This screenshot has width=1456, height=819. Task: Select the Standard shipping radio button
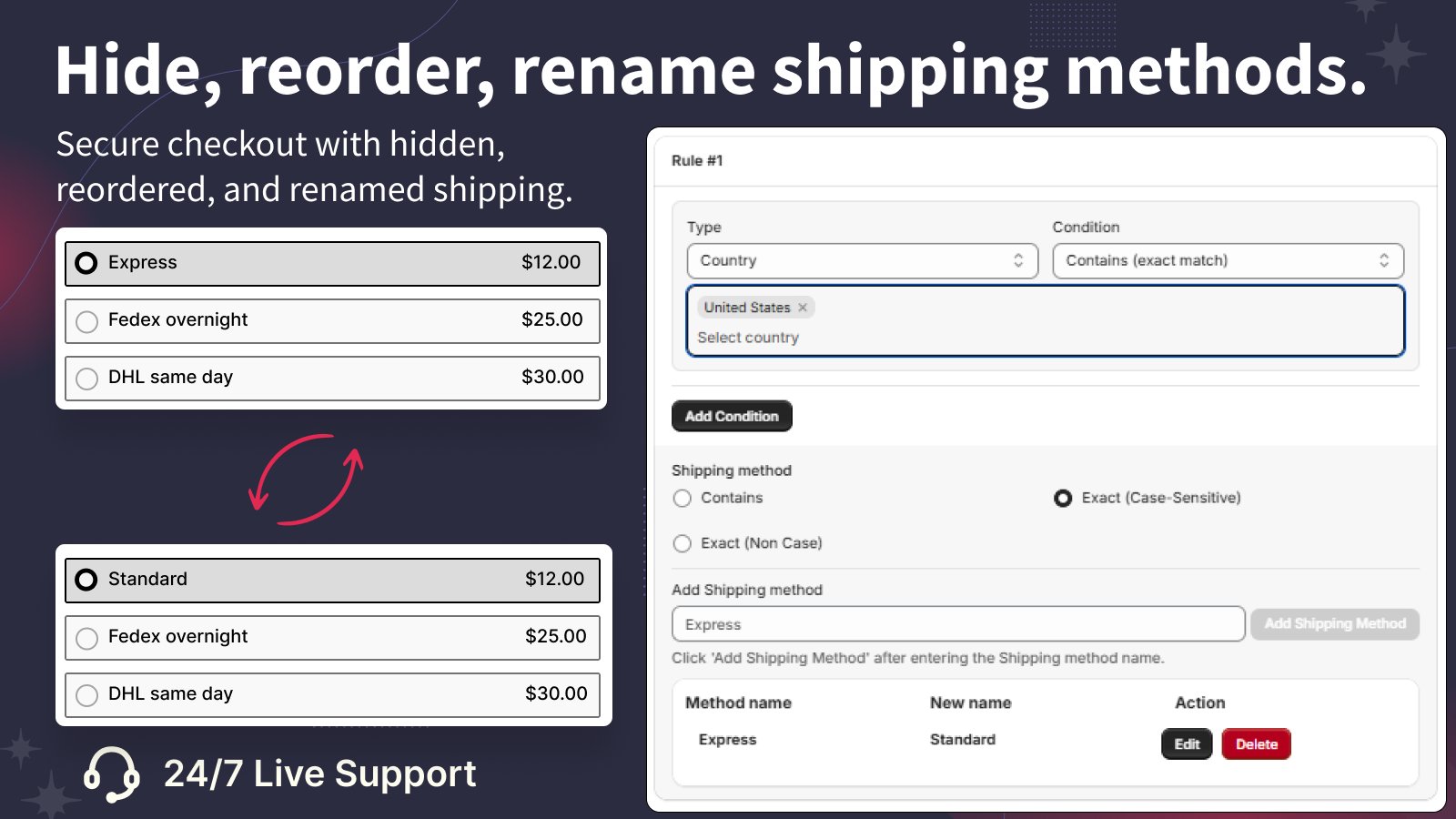(86, 579)
